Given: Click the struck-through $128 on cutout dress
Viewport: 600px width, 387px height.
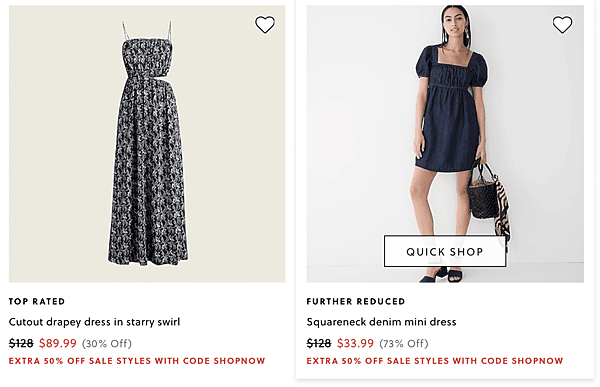Looking at the screenshot, I should point(21,343).
